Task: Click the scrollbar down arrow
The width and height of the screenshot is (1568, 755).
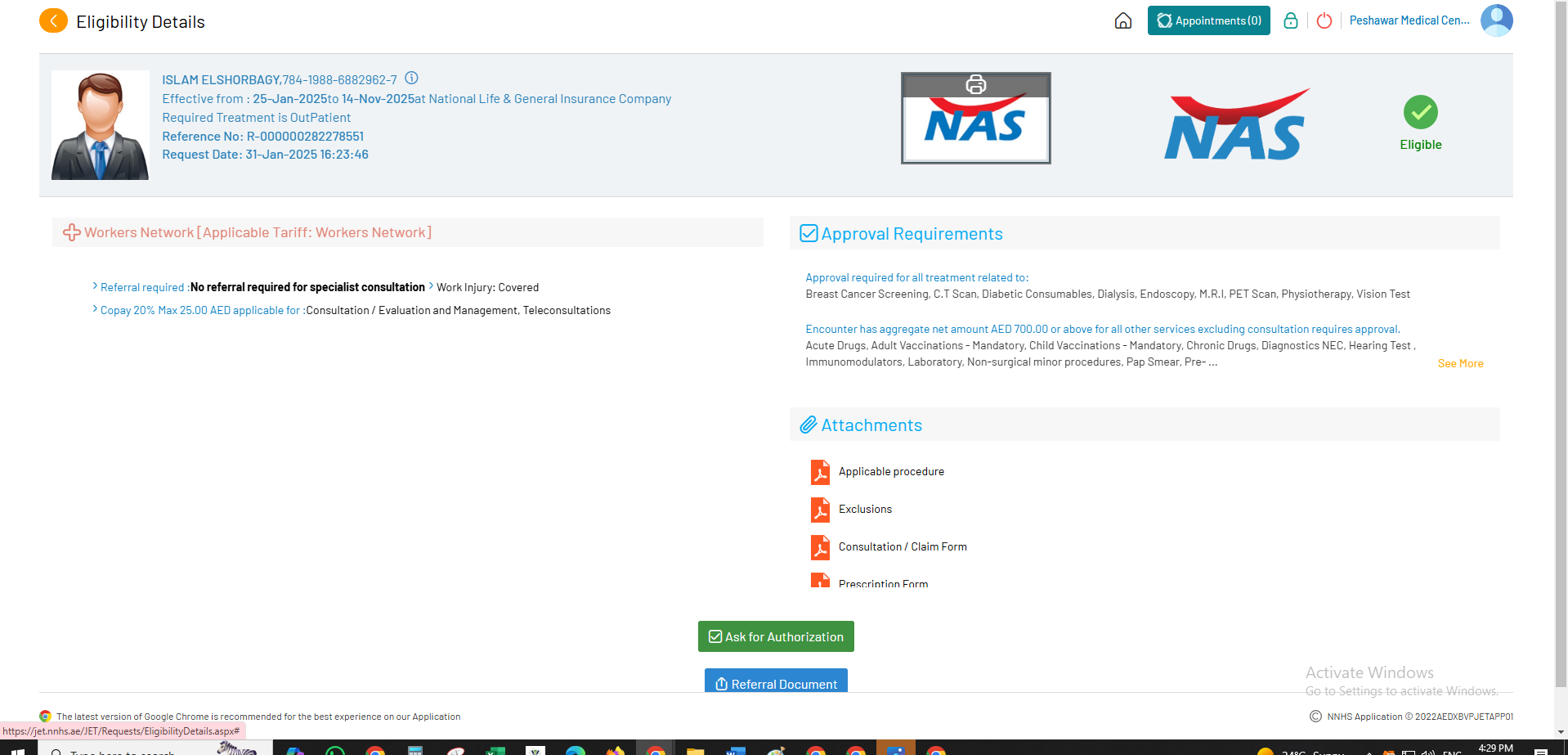Action: click(1561, 731)
